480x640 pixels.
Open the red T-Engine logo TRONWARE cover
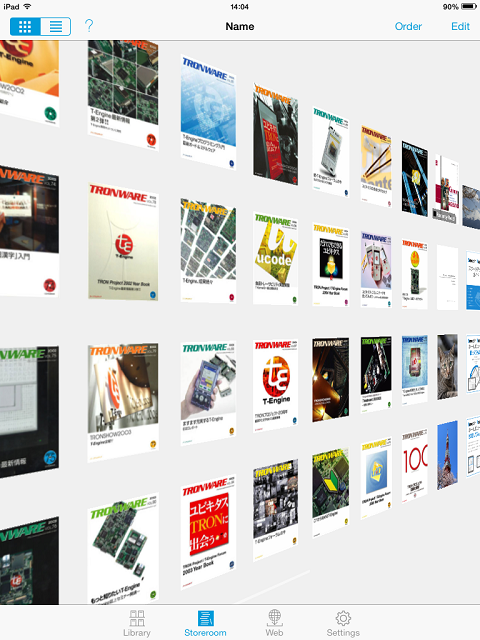click(275, 385)
